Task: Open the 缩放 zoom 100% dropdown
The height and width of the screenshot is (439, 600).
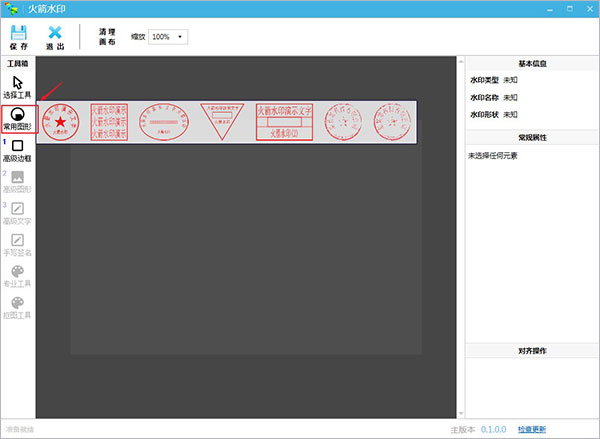Action: [x=168, y=37]
